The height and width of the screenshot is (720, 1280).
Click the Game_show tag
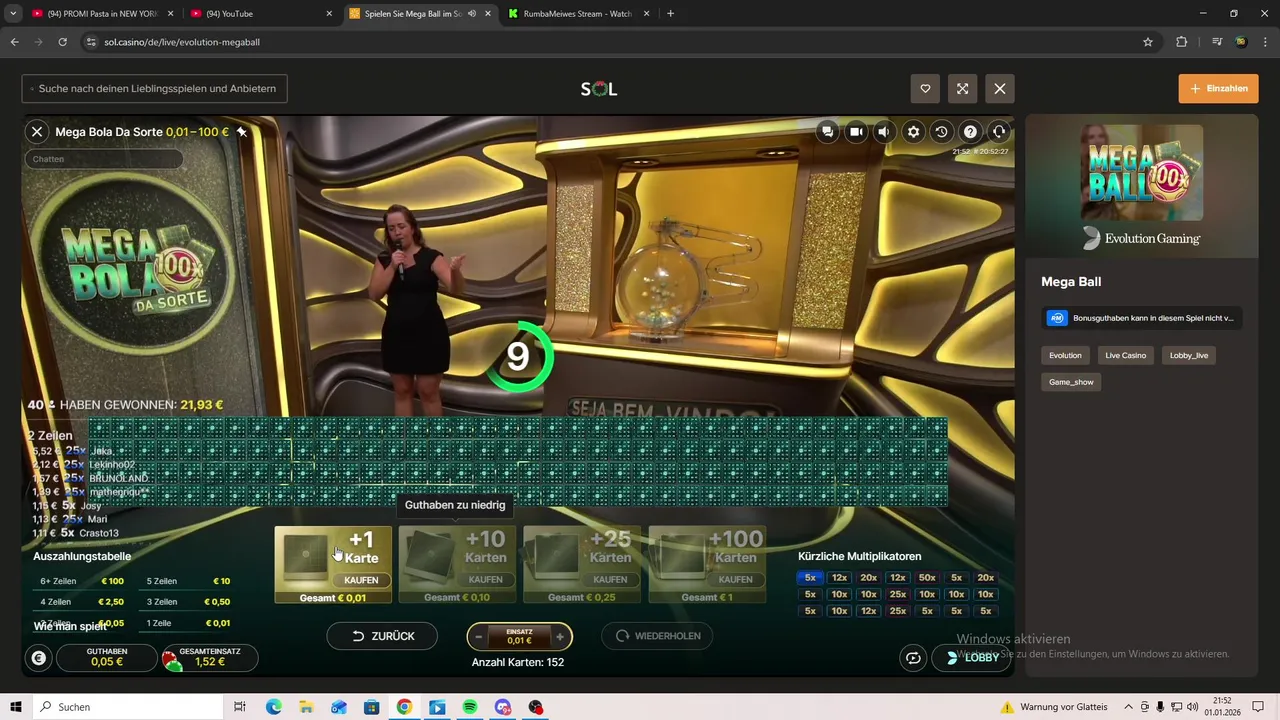tap(1071, 382)
